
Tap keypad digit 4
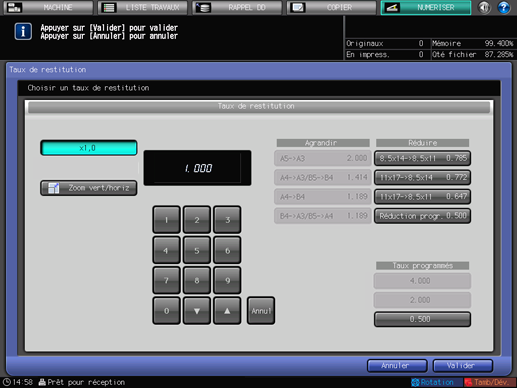[x=166, y=250]
